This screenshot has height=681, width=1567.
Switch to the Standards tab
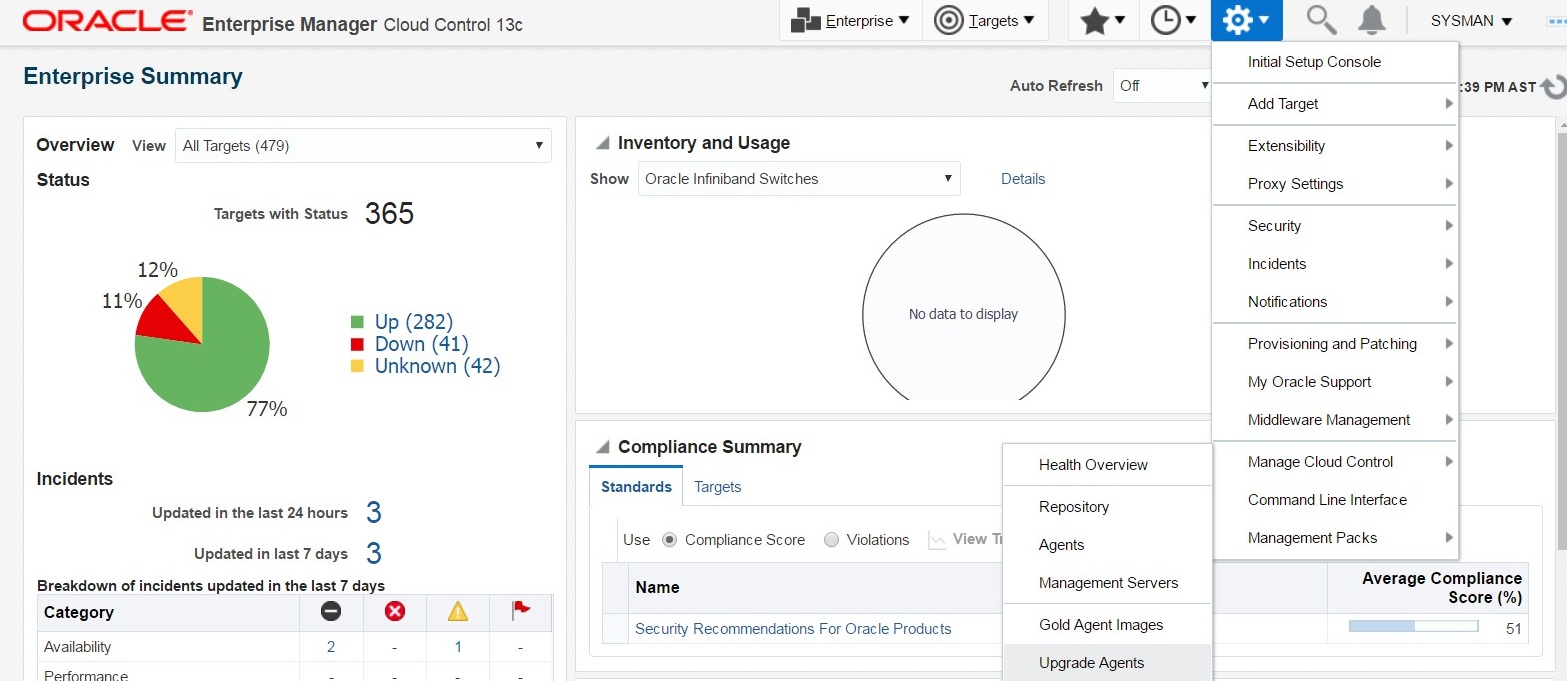636,486
